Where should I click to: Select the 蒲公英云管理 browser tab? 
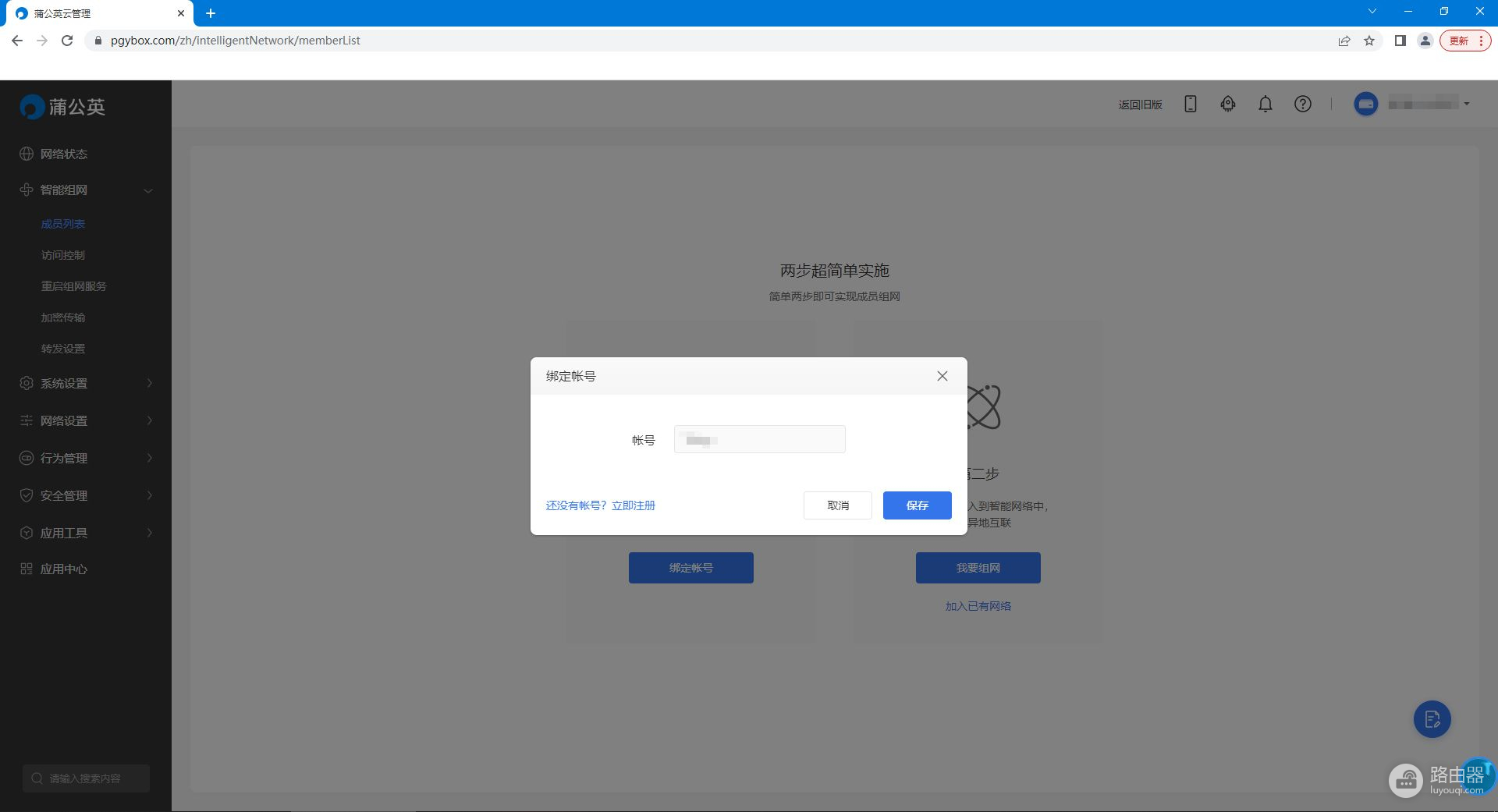100,14
